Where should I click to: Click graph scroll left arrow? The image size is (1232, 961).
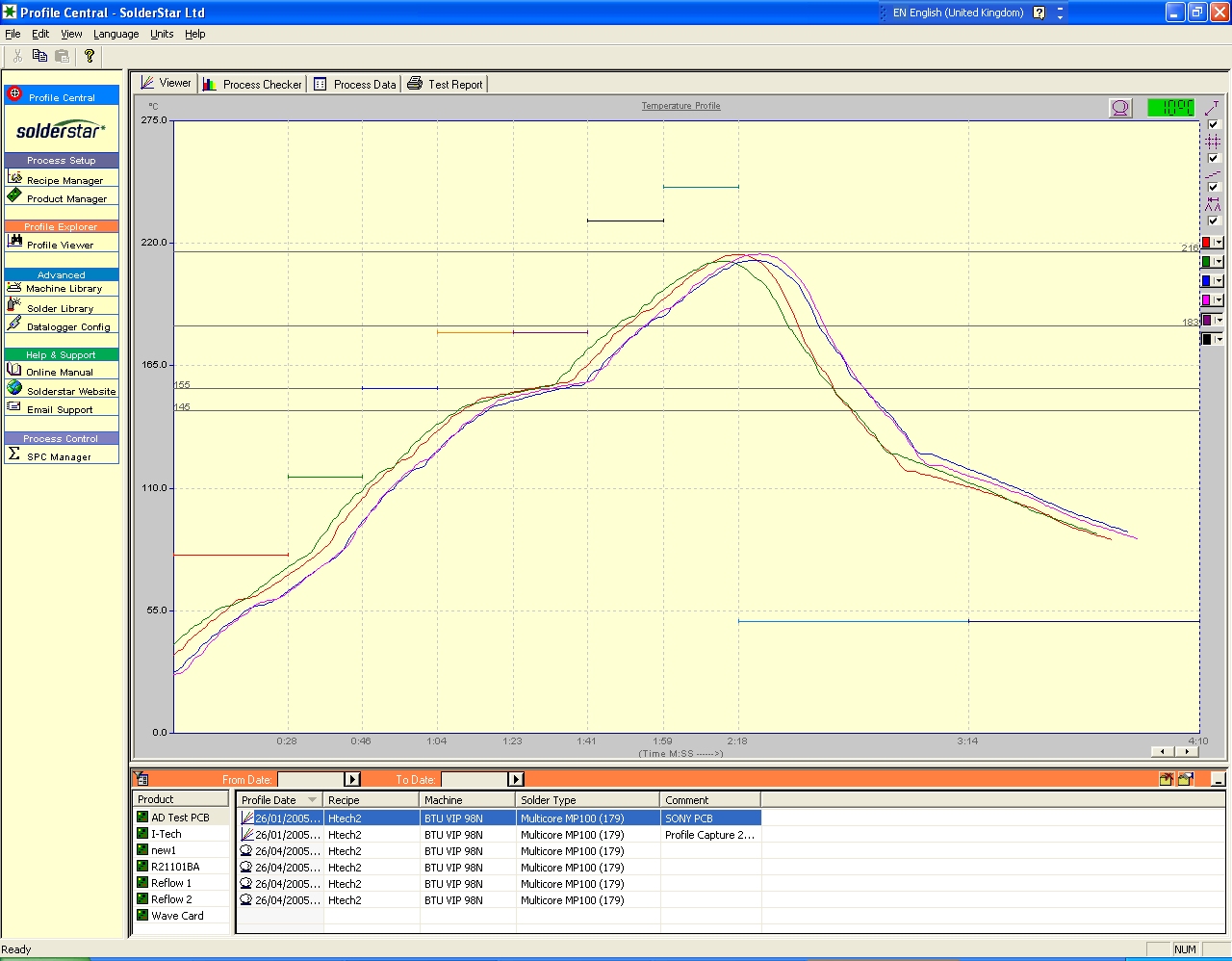coord(1163,752)
